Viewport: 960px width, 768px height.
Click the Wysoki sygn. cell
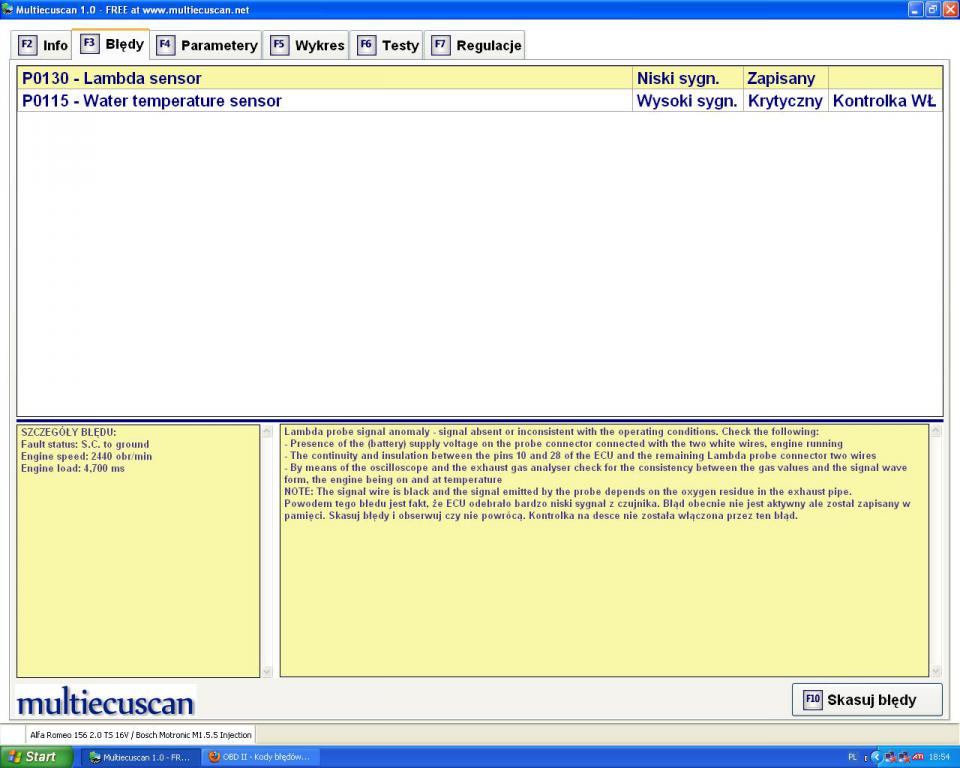(x=687, y=100)
